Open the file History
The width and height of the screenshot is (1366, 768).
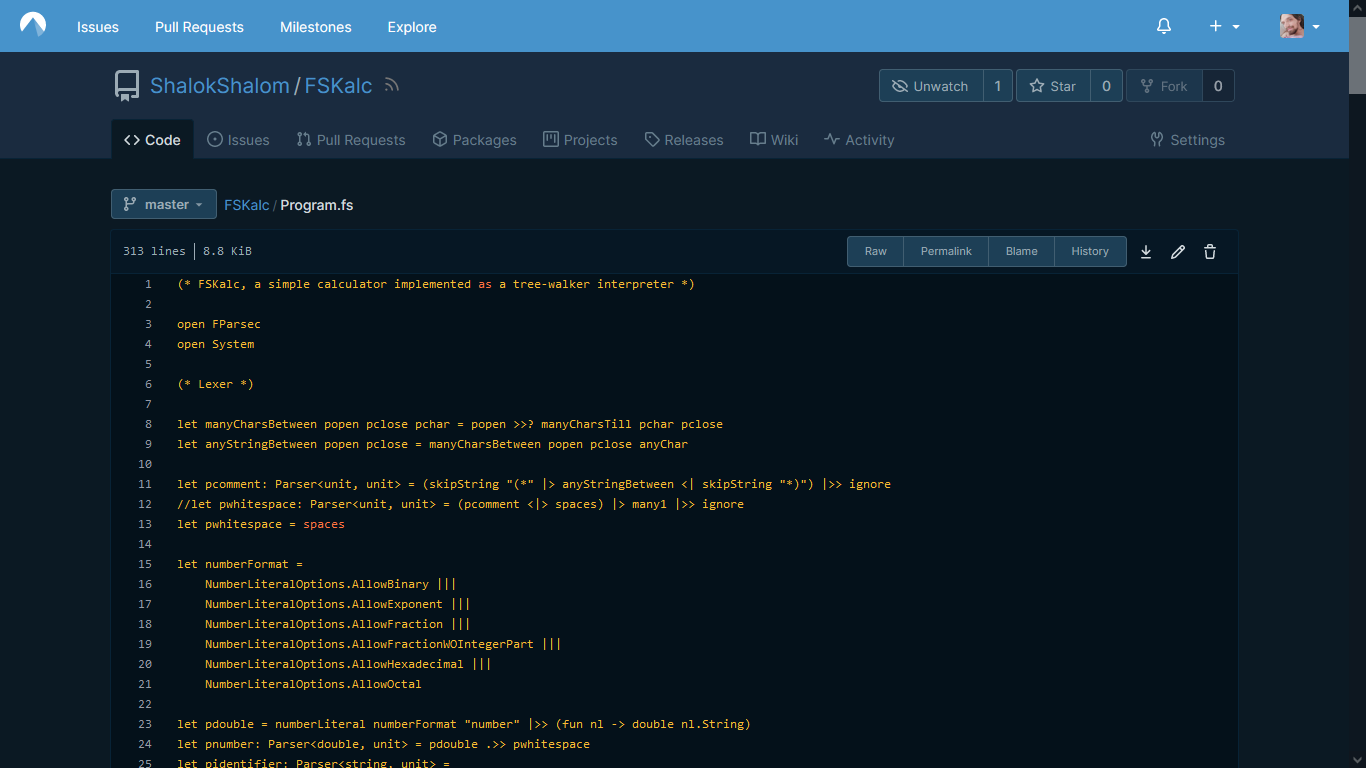point(1090,251)
